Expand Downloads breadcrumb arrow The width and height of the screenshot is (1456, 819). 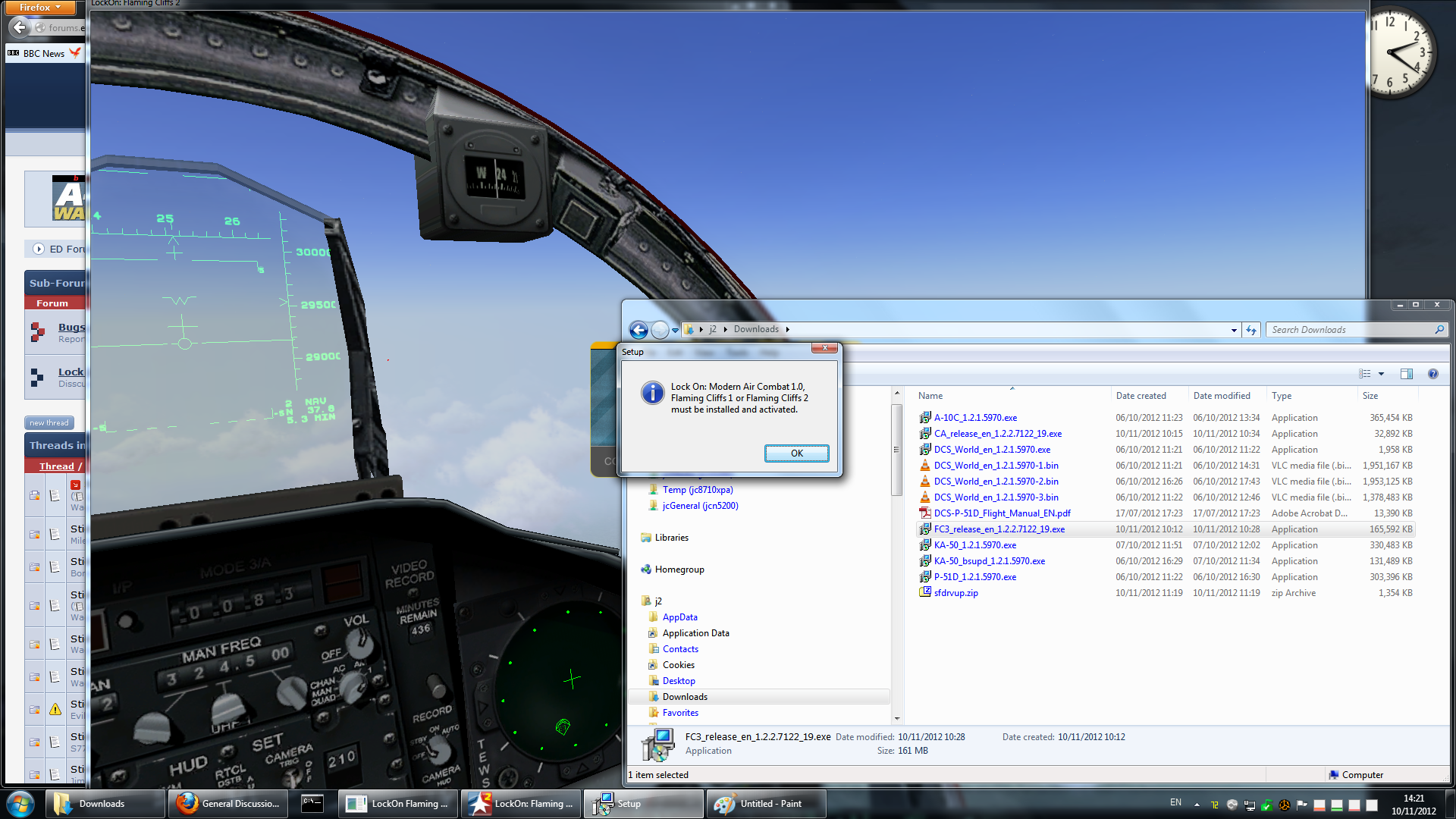788,330
